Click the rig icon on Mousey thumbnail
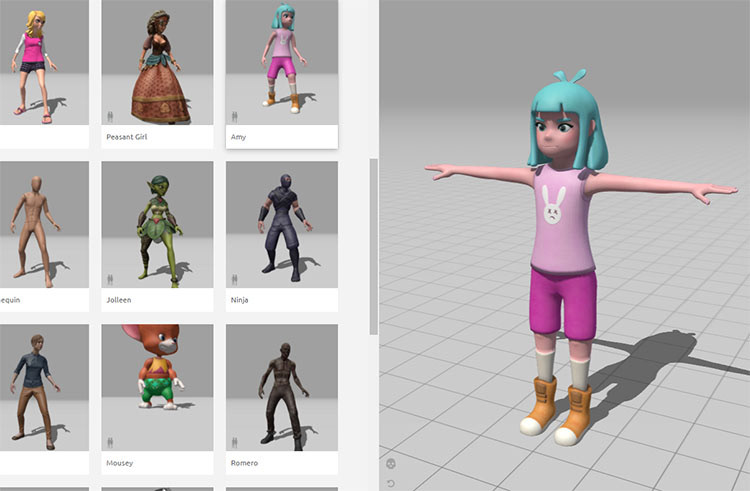The image size is (750, 491). point(110,442)
